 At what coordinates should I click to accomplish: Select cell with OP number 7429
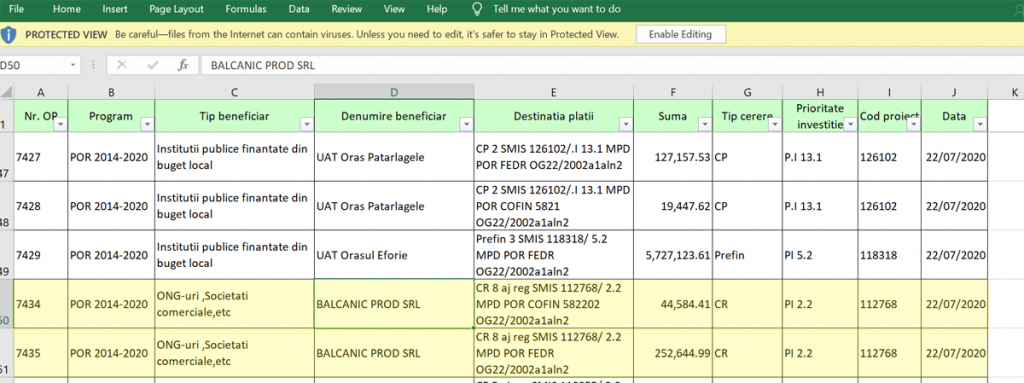click(x=41, y=255)
